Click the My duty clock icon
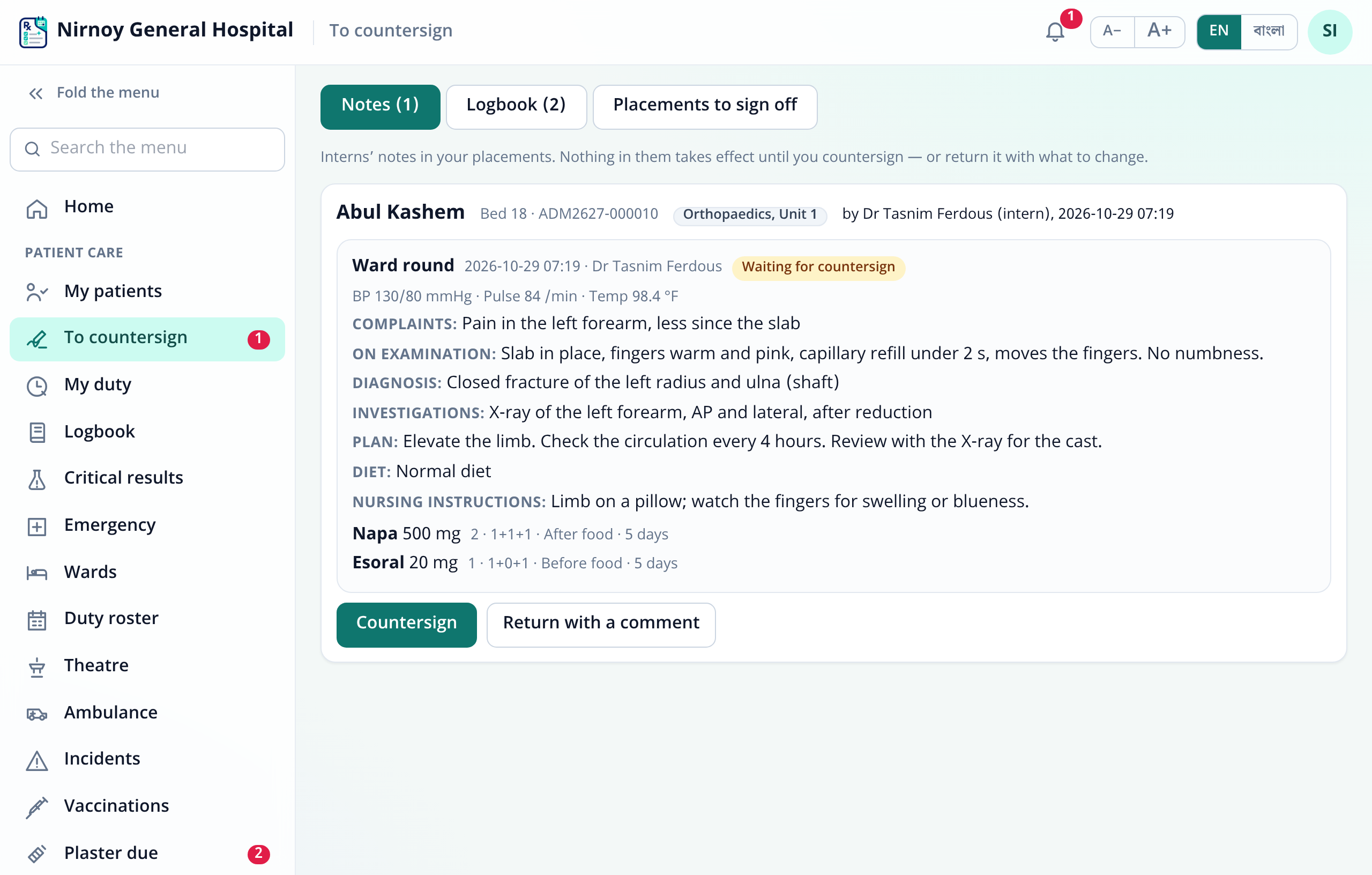Viewport: 1372px width, 875px height. click(x=37, y=386)
